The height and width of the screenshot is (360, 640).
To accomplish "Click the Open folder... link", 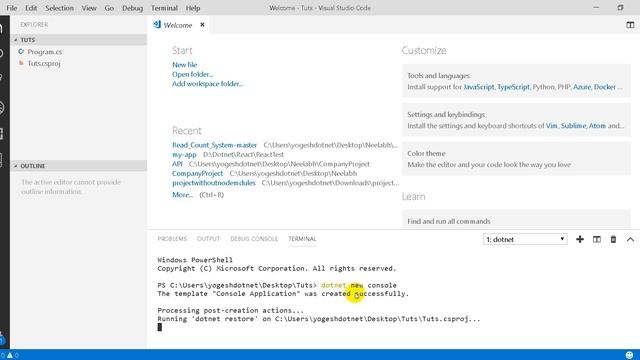I will pyautogui.click(x=192, y=74).
